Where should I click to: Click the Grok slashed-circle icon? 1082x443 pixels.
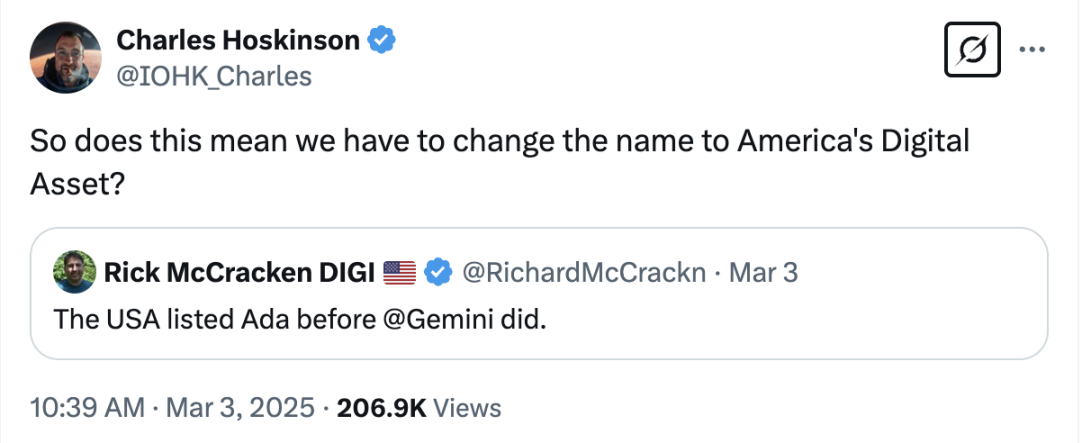point(972,49)
